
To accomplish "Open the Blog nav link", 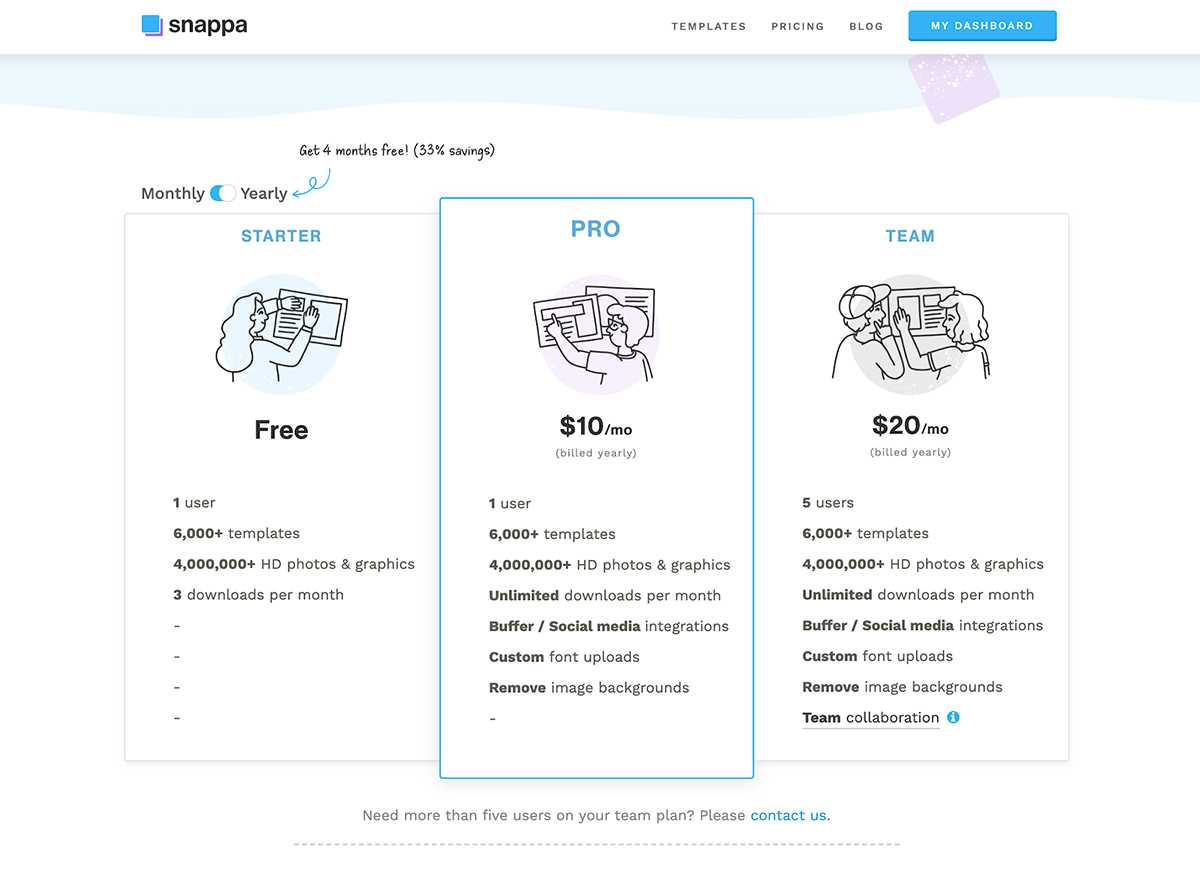I will coord(866,26).
